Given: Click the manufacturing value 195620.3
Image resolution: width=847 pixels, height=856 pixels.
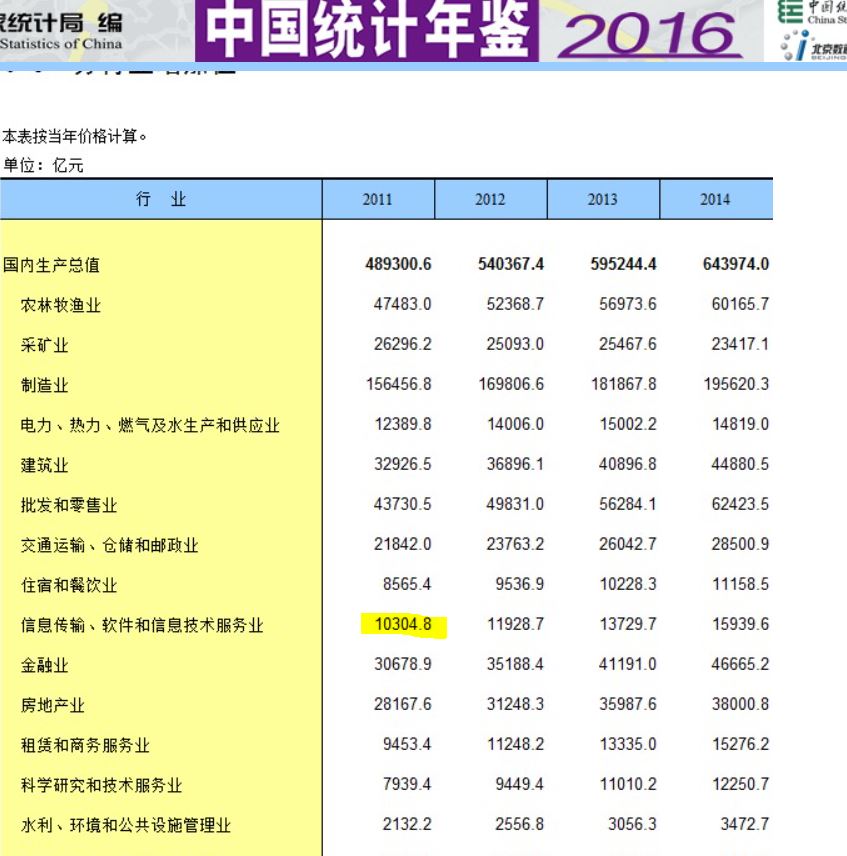Looking at the screenshot, I should (x=736, y=384).
